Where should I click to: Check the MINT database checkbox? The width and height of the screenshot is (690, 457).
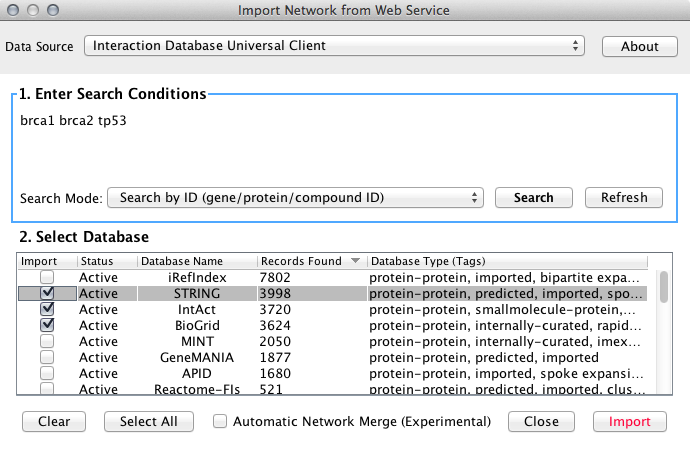47,341
